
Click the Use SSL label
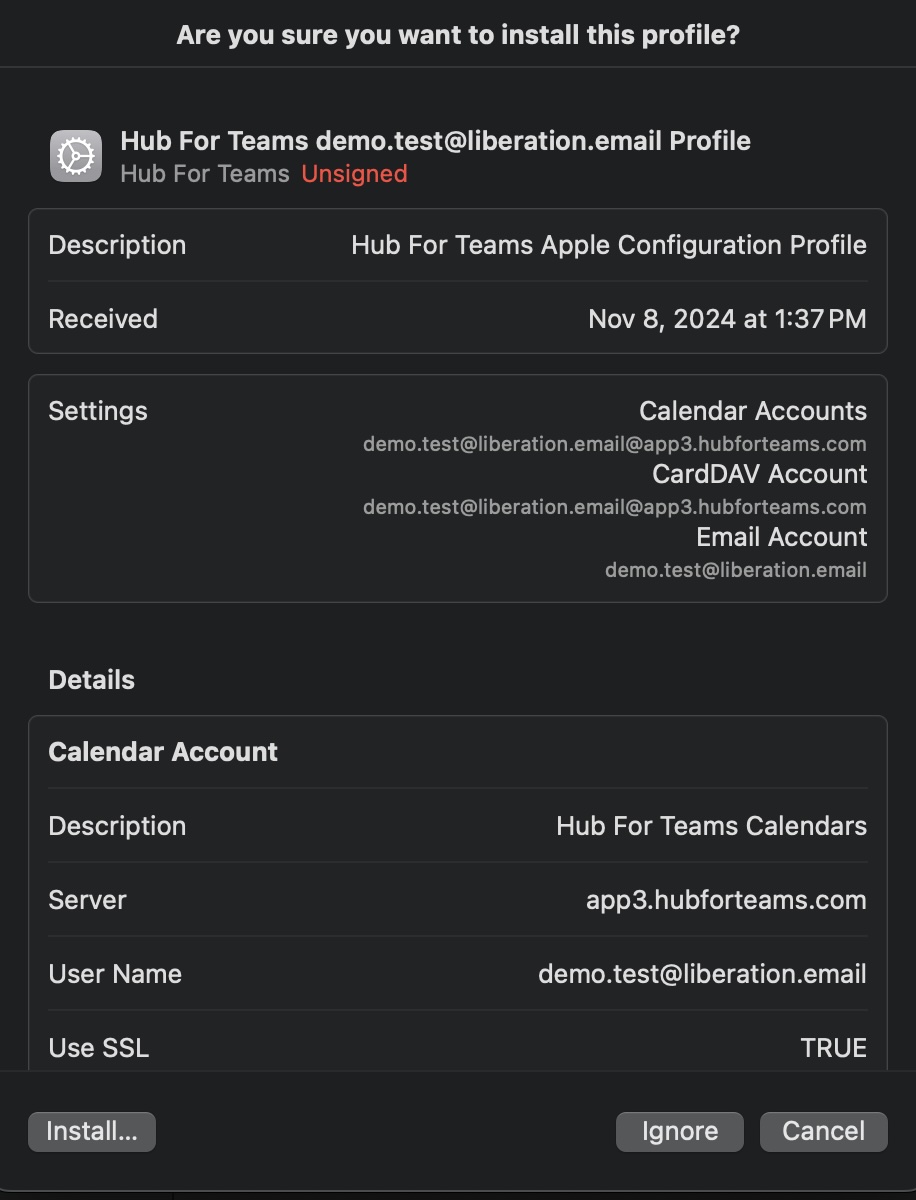click(x=99, y=1048)
